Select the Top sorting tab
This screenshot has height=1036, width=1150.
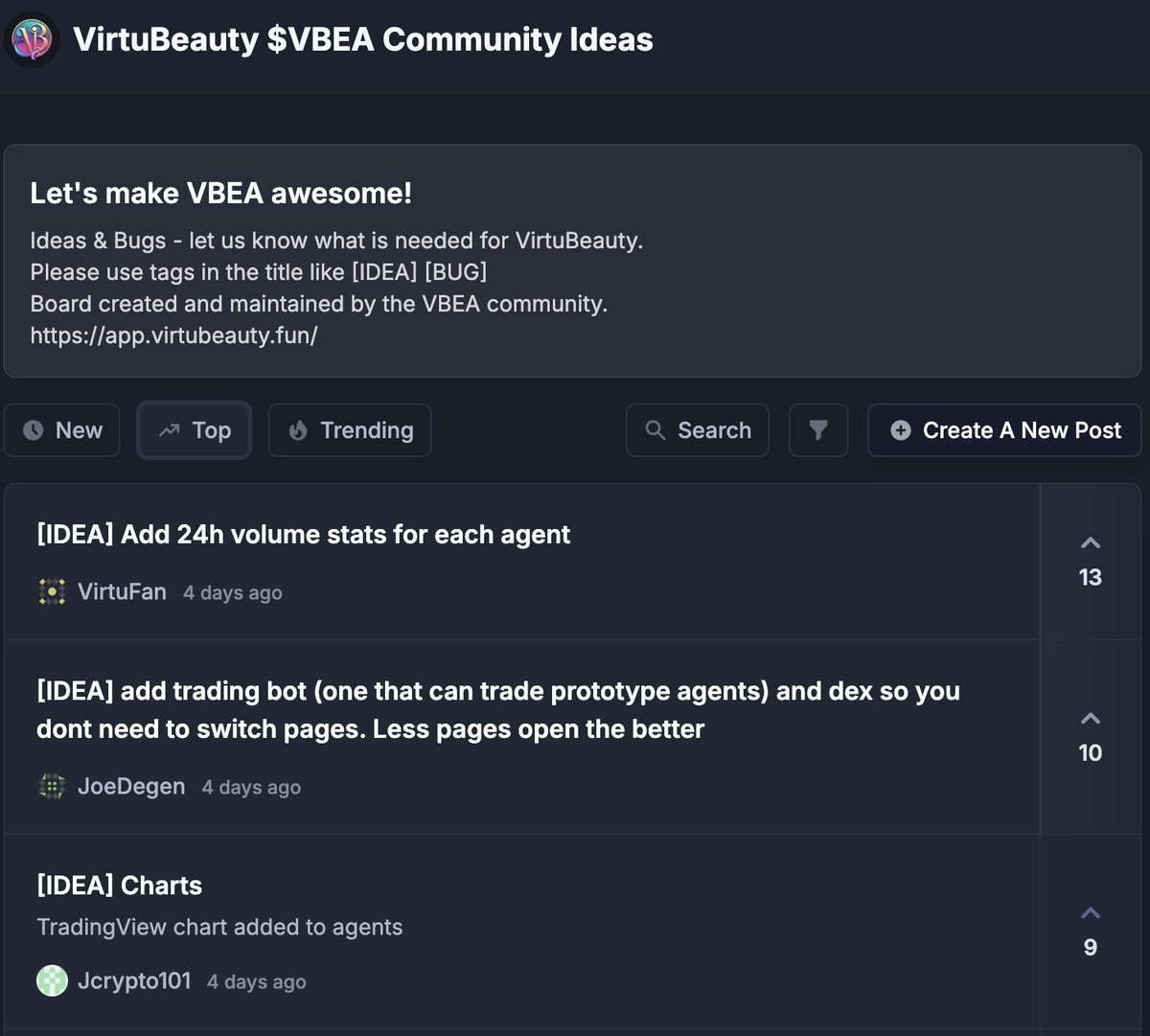pos(194,430)
